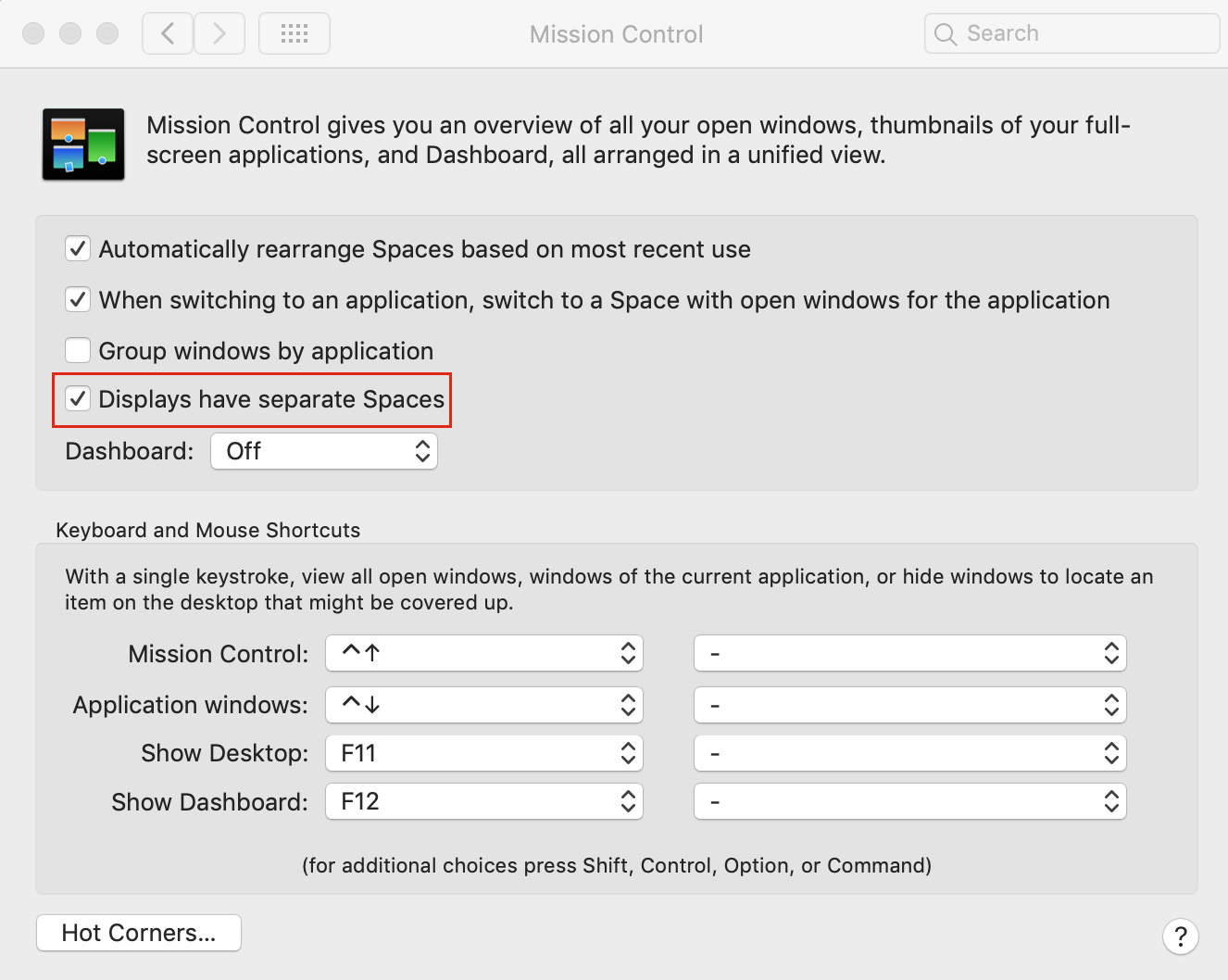
Task: Click the Mission Control: shortcut label
Action: (x=219, y=654)
